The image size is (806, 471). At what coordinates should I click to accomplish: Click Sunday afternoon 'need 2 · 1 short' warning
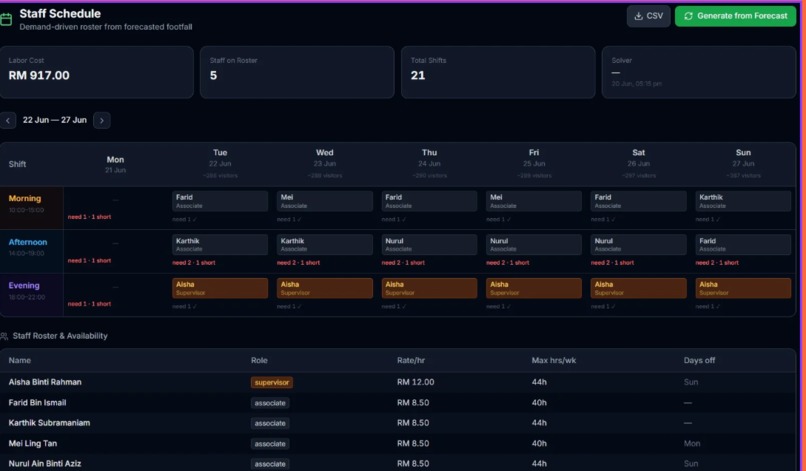coord(717,263)
